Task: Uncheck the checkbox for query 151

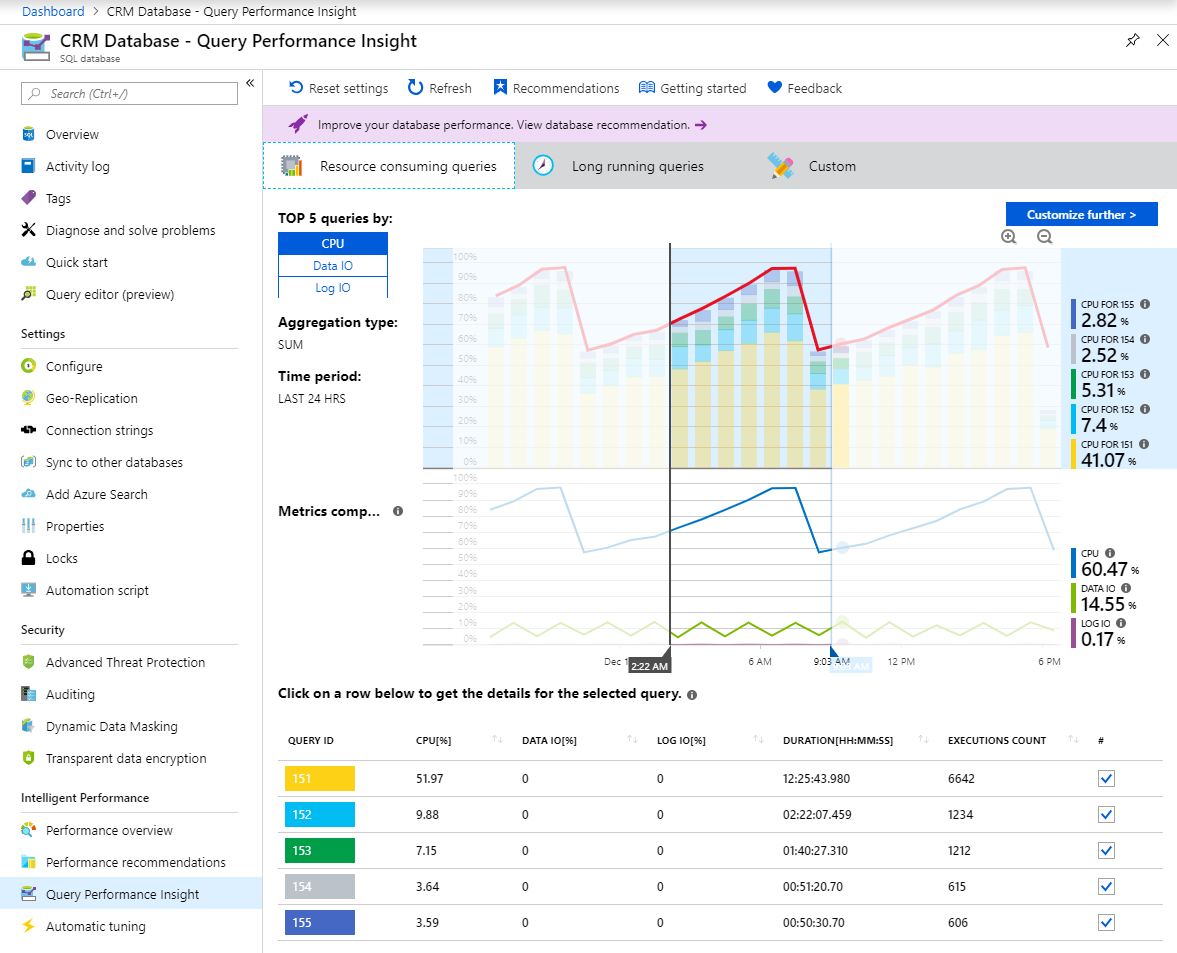Action: pos(1106,779)
